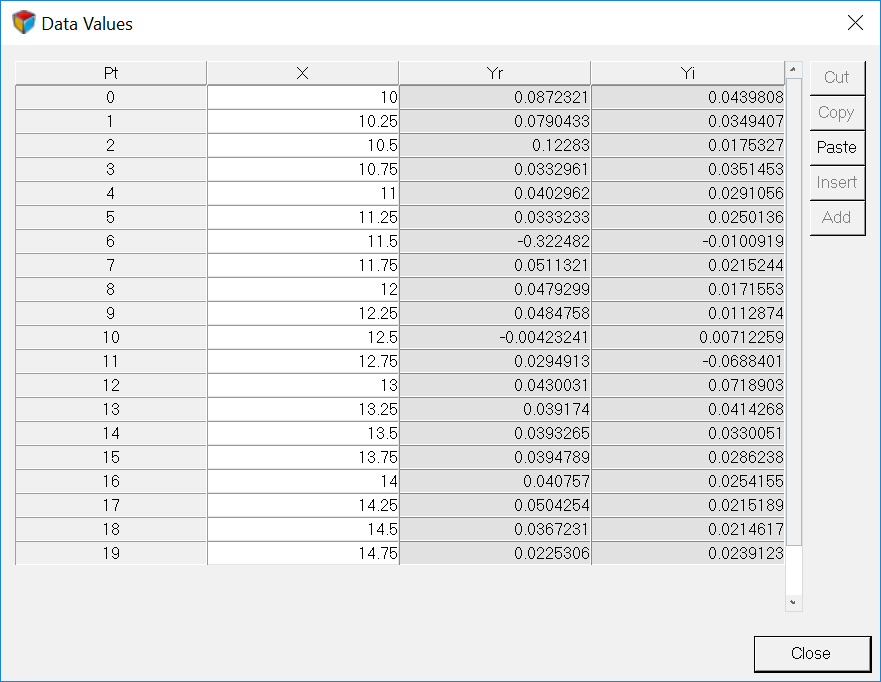
Task: Click Yi value -0.0688401
Action: click(688, 361)
